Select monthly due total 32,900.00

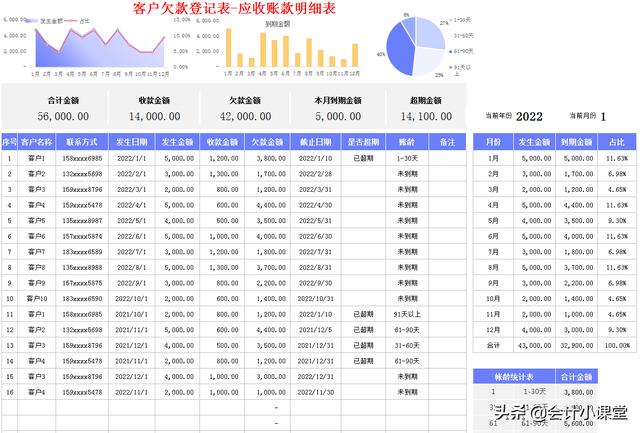[576, 345]
